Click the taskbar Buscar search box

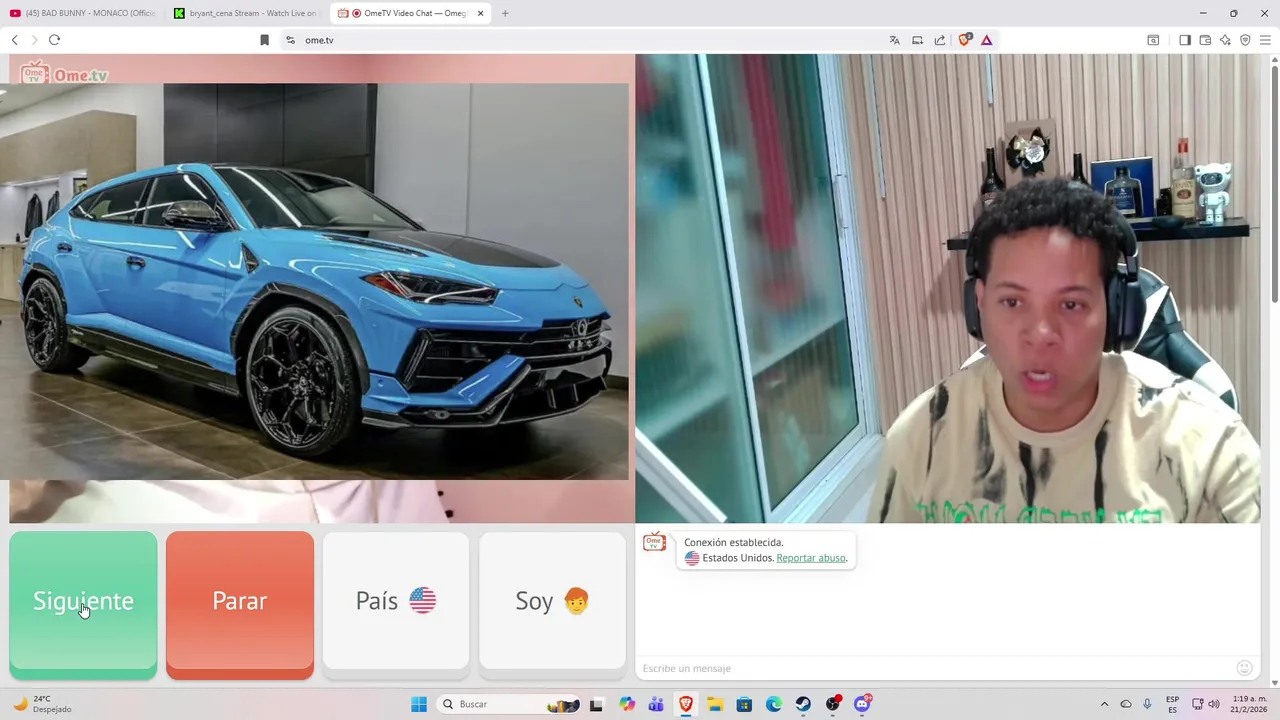coord(509,704)
